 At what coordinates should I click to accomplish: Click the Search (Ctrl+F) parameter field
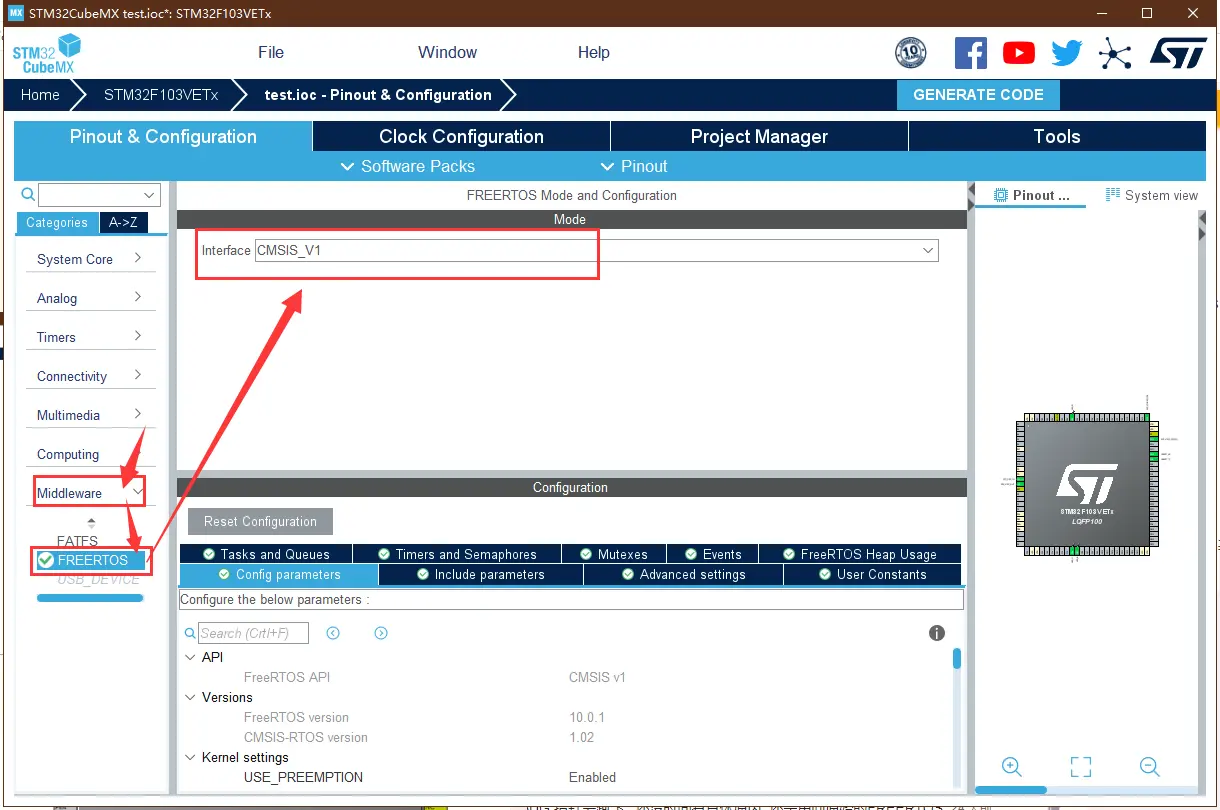click(x=253, y=633)
